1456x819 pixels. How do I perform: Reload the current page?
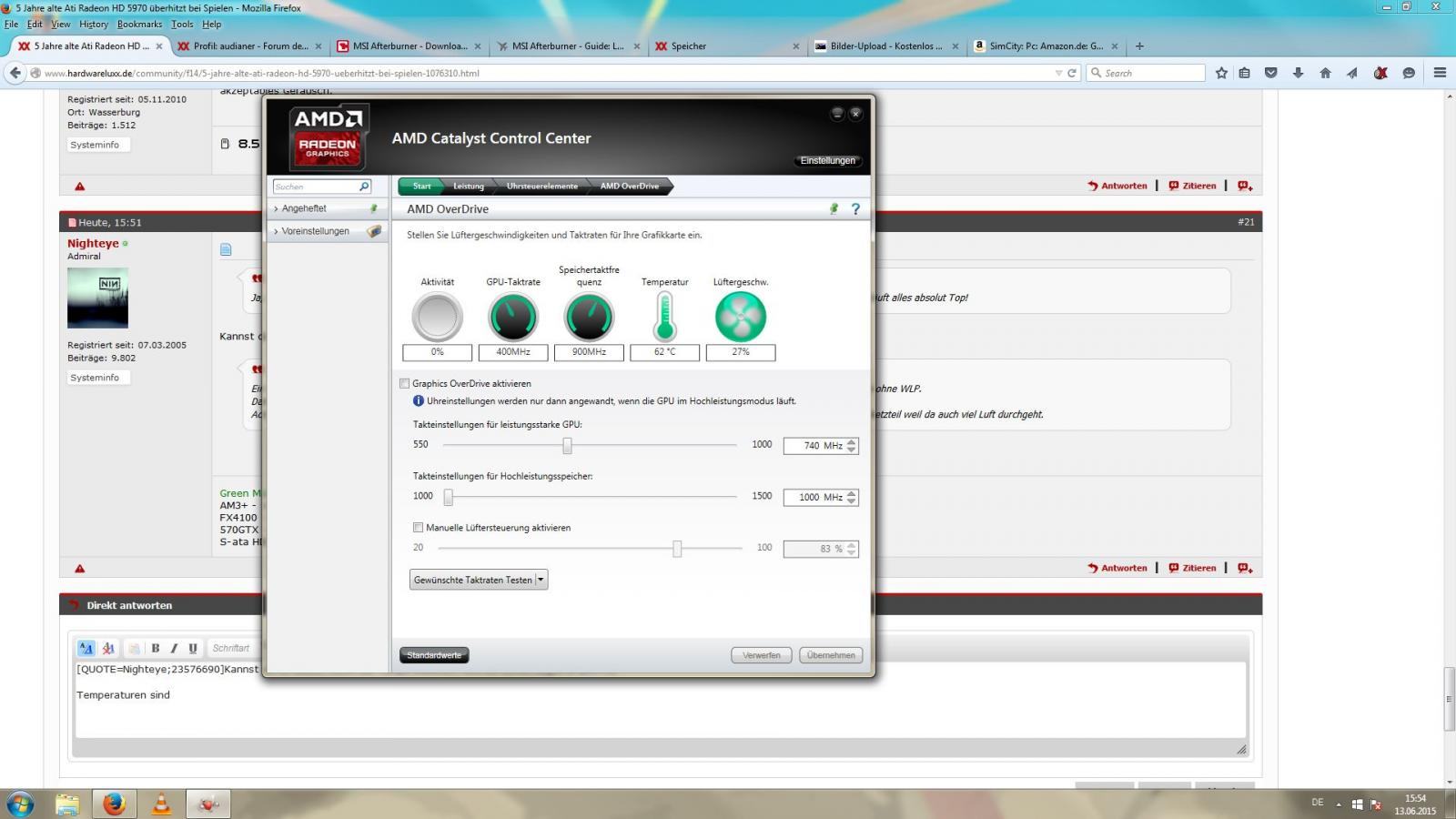[x=1072, y=73]
